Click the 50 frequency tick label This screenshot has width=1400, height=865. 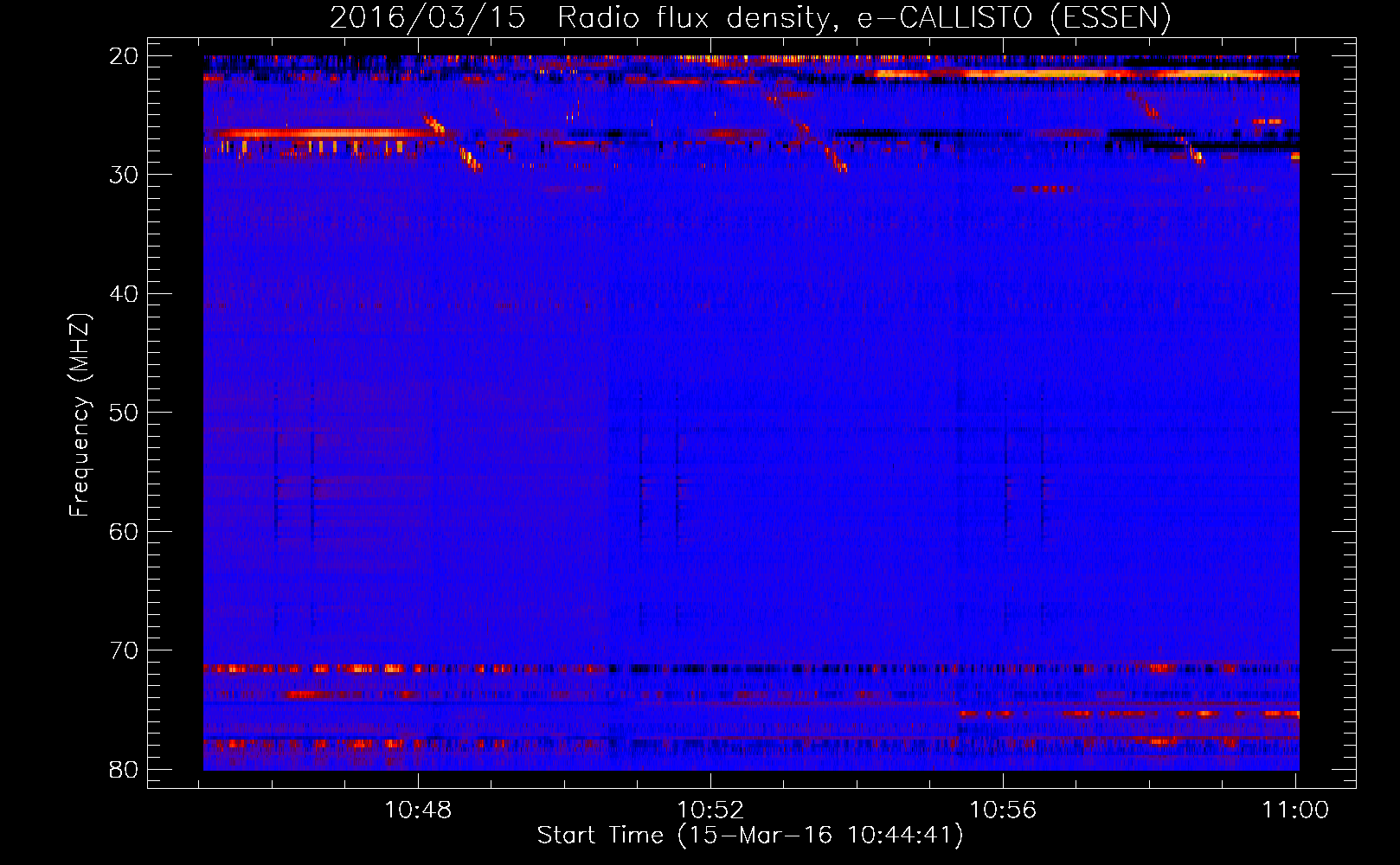coord(124,413)
